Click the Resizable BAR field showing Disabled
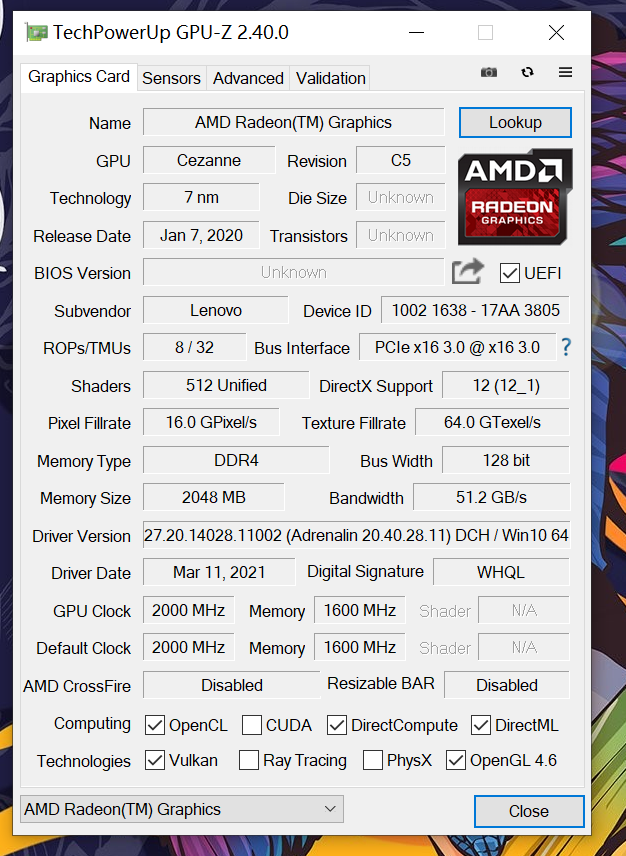The width and height of the screenshot is (626, 856). (507, 685)
